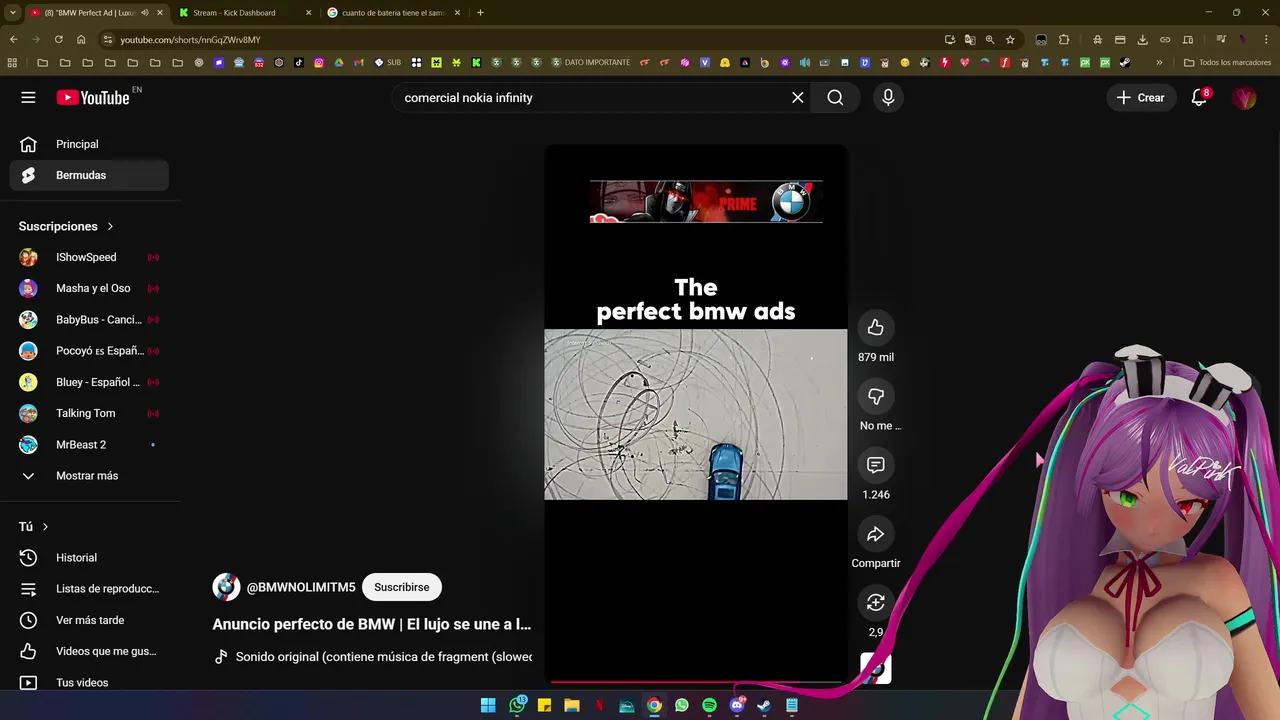Expand the Suscripciones section
This screenshot has width=1280, height=720.
[x=66, y=226]
